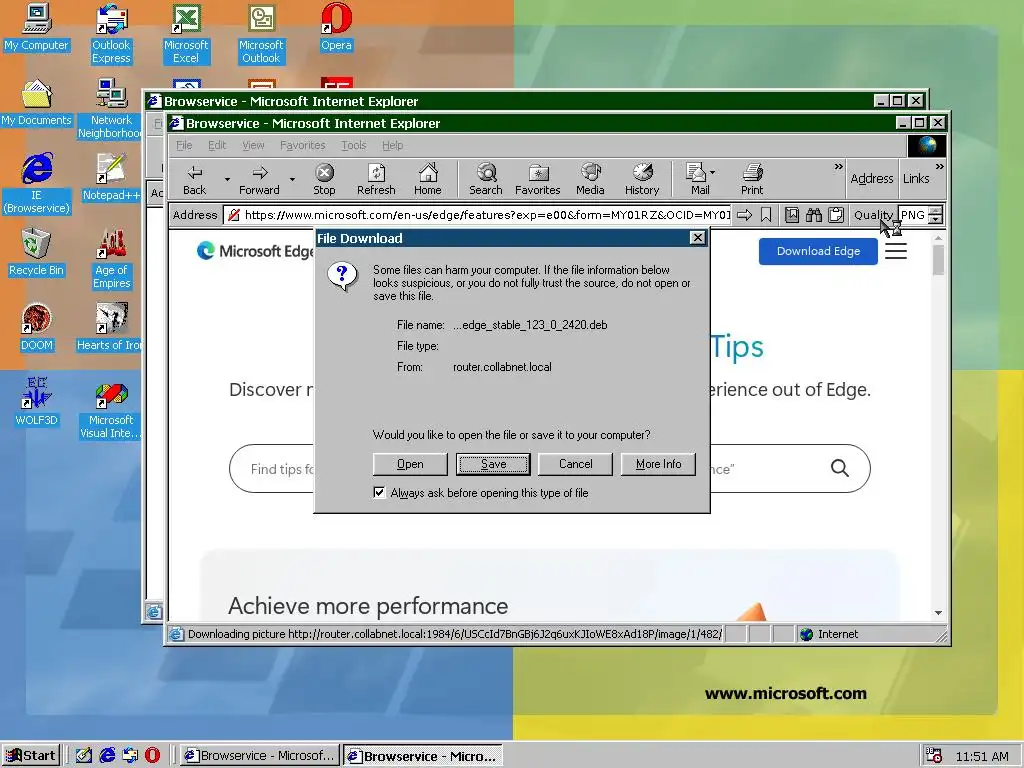Screen dimensions: 1024x768
Task: Click Opera icon in quick launch bar
Action: (152, 755)
